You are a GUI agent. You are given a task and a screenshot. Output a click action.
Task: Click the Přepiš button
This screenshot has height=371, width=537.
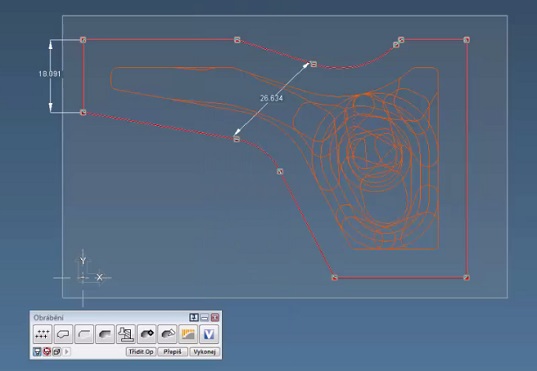(173, 352)
